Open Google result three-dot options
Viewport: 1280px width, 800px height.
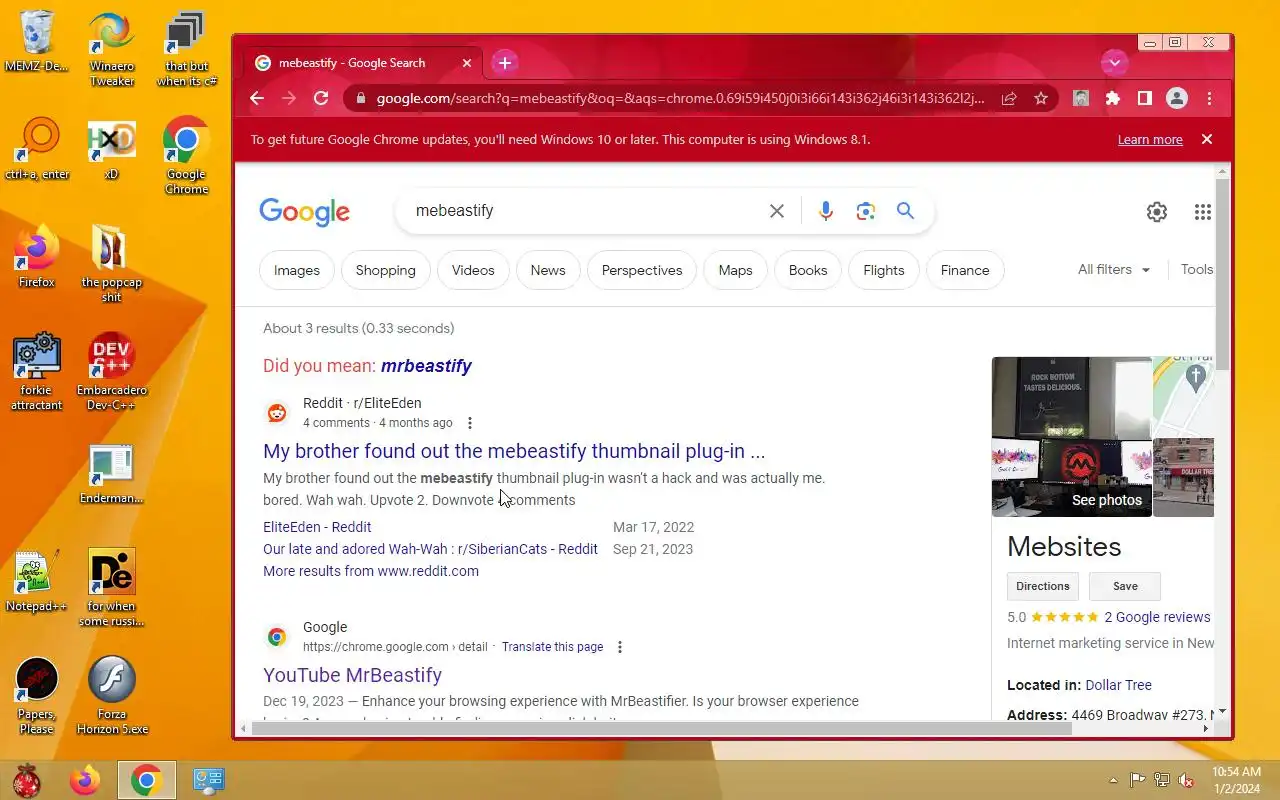620,647
